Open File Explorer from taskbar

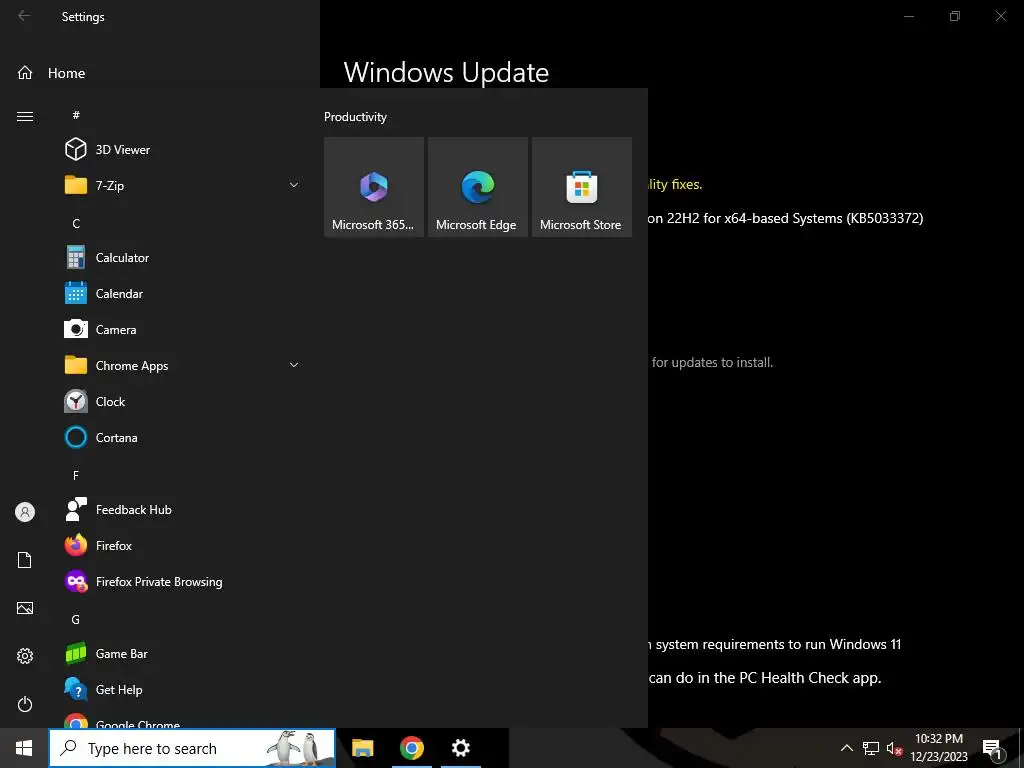[x=362, y=748]
